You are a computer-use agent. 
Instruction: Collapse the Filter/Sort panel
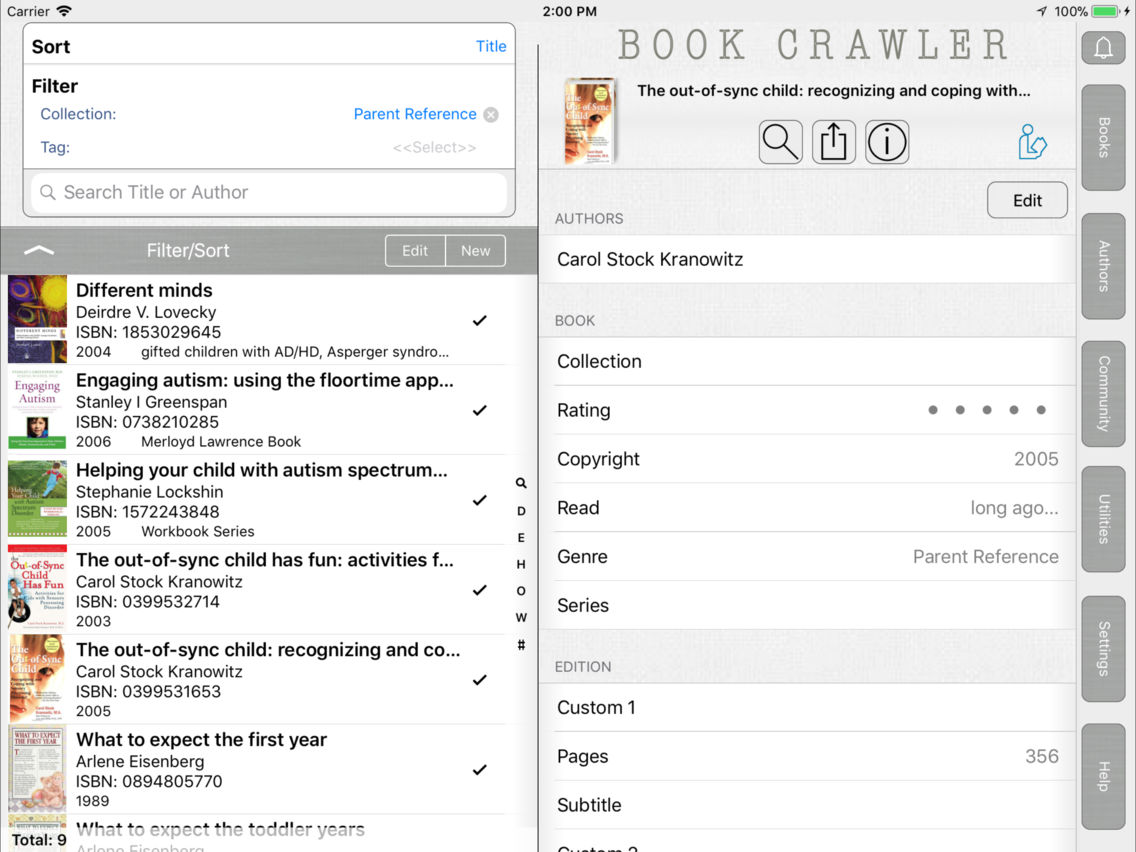click(38, 251)
